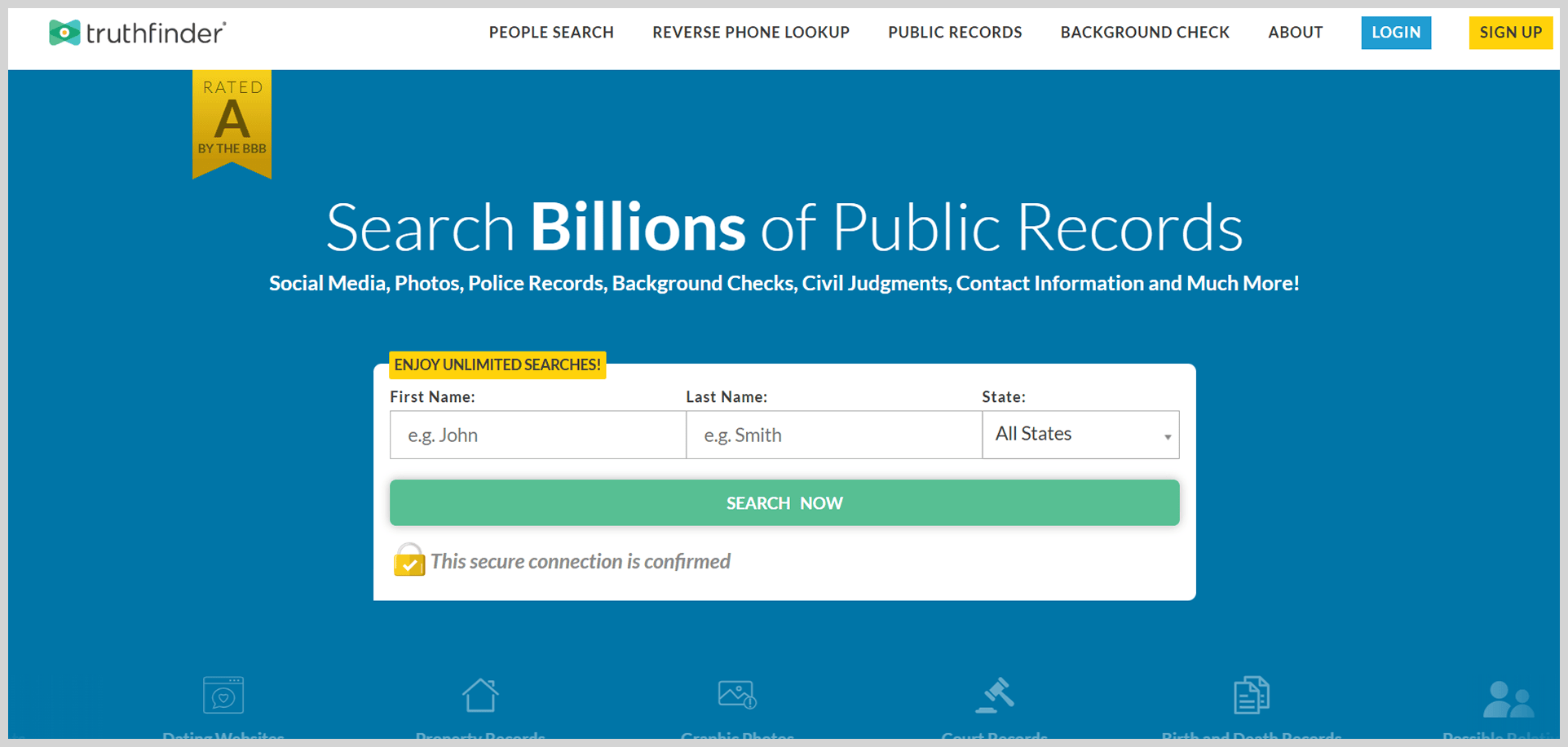The width and height of the screenshot is (1568, 747).
Task: Open the state list to change All States
Action: [1080, 435]
